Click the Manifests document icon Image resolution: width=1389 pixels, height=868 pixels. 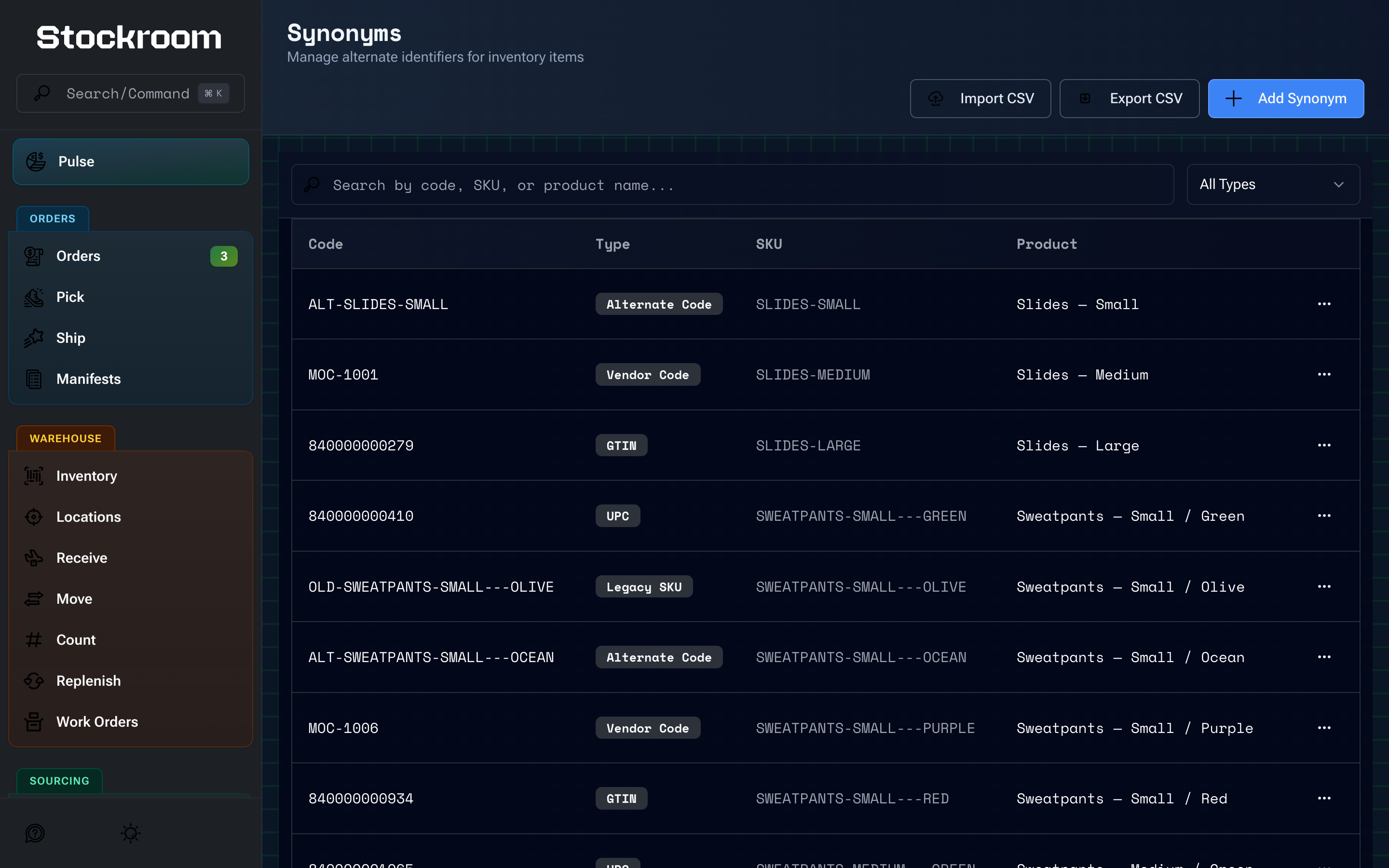[x=34, y=379]
